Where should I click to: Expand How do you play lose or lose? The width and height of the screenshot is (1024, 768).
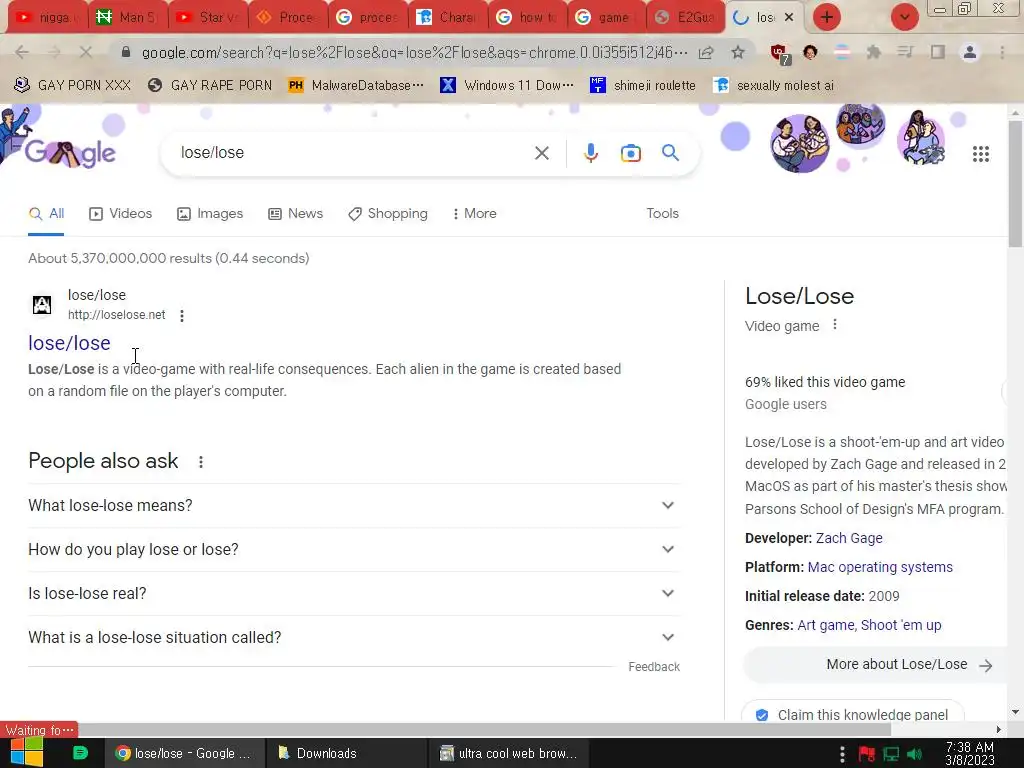354,549
